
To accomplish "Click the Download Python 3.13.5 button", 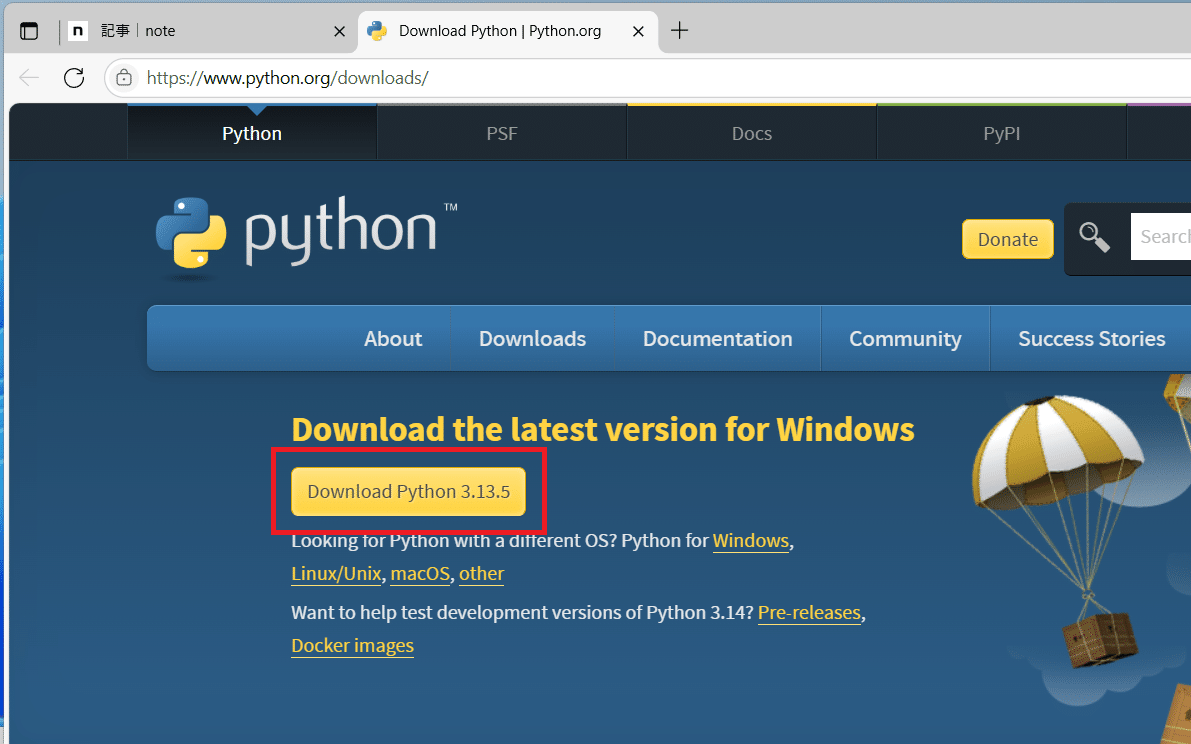I will 408,491.
